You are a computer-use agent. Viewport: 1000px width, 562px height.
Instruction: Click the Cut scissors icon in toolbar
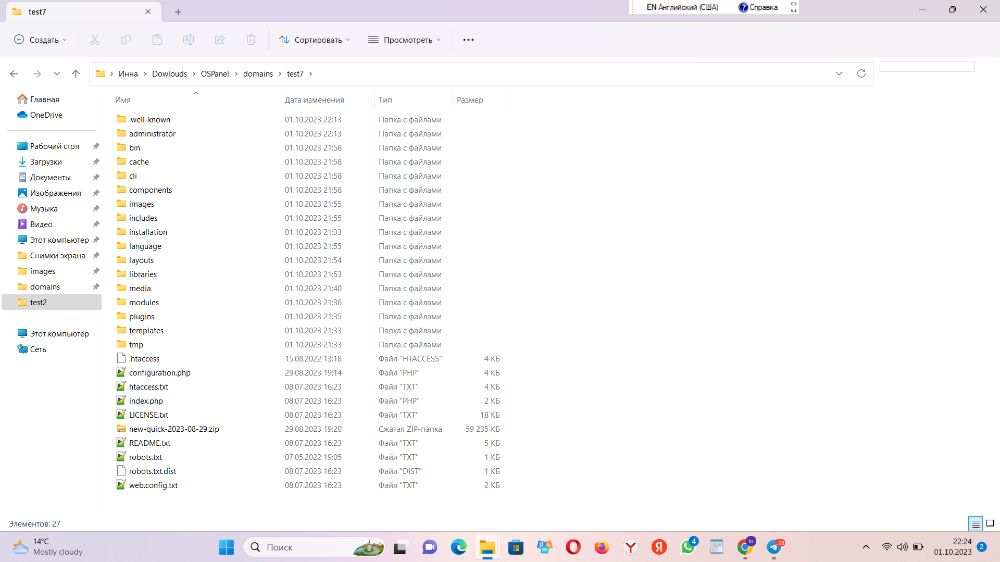pyautogui.click(x=94, y=40)
